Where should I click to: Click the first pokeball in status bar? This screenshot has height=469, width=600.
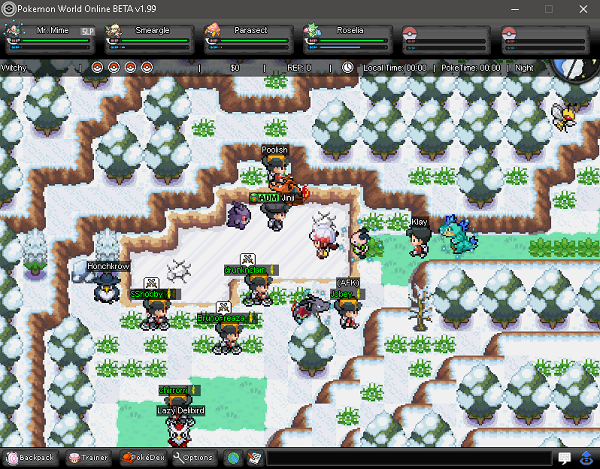97,68
